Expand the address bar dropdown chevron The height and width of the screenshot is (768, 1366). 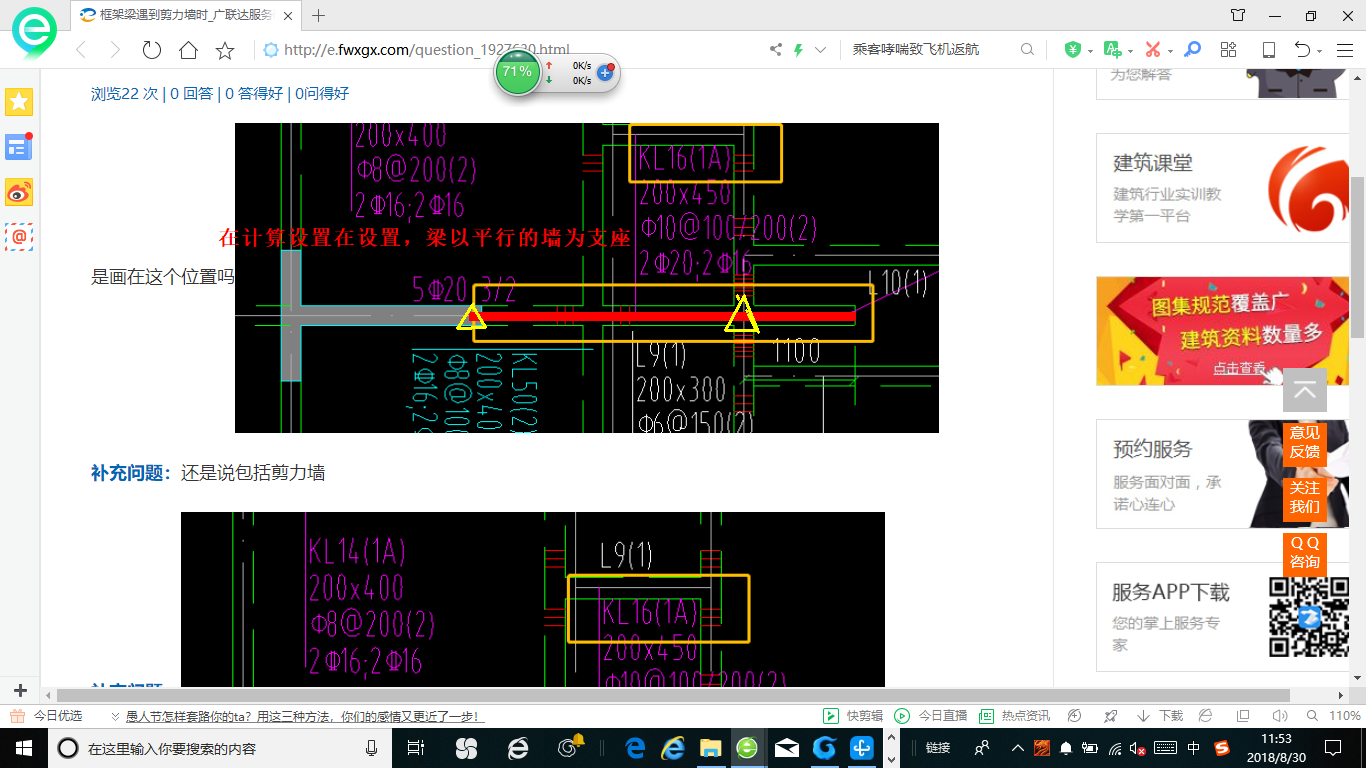(821, 50)
